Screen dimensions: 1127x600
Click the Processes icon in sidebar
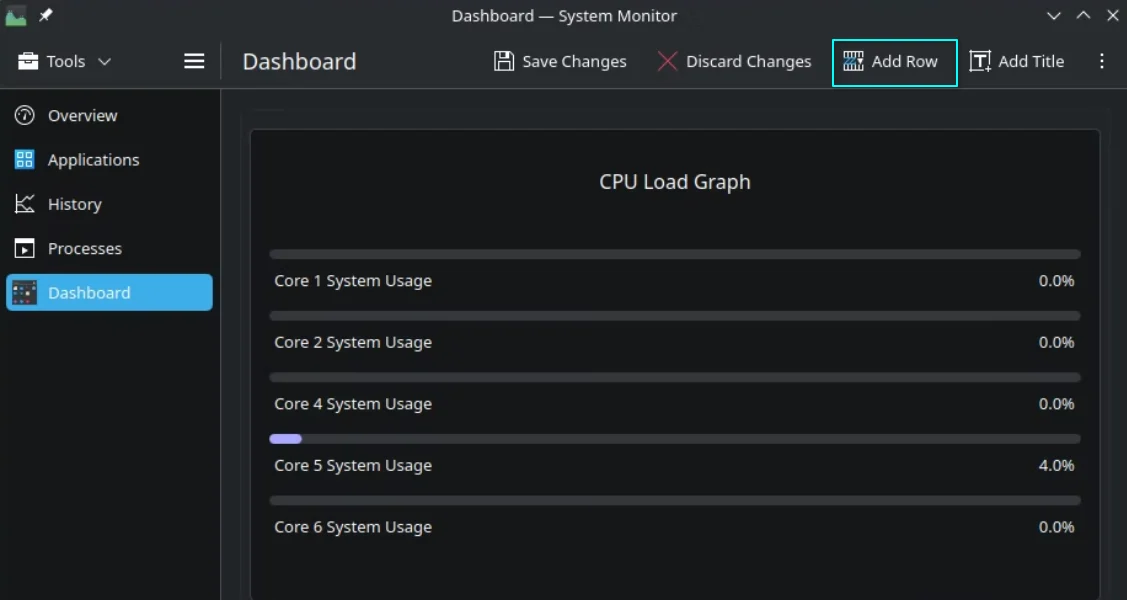[x=24, y=249]
